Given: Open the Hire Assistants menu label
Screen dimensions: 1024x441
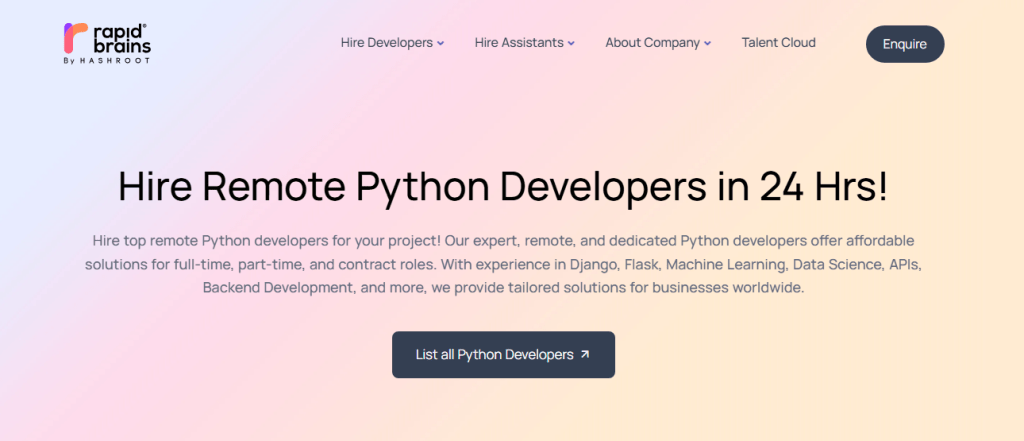Looking at the screenshot, I should [x=519, y=43].
